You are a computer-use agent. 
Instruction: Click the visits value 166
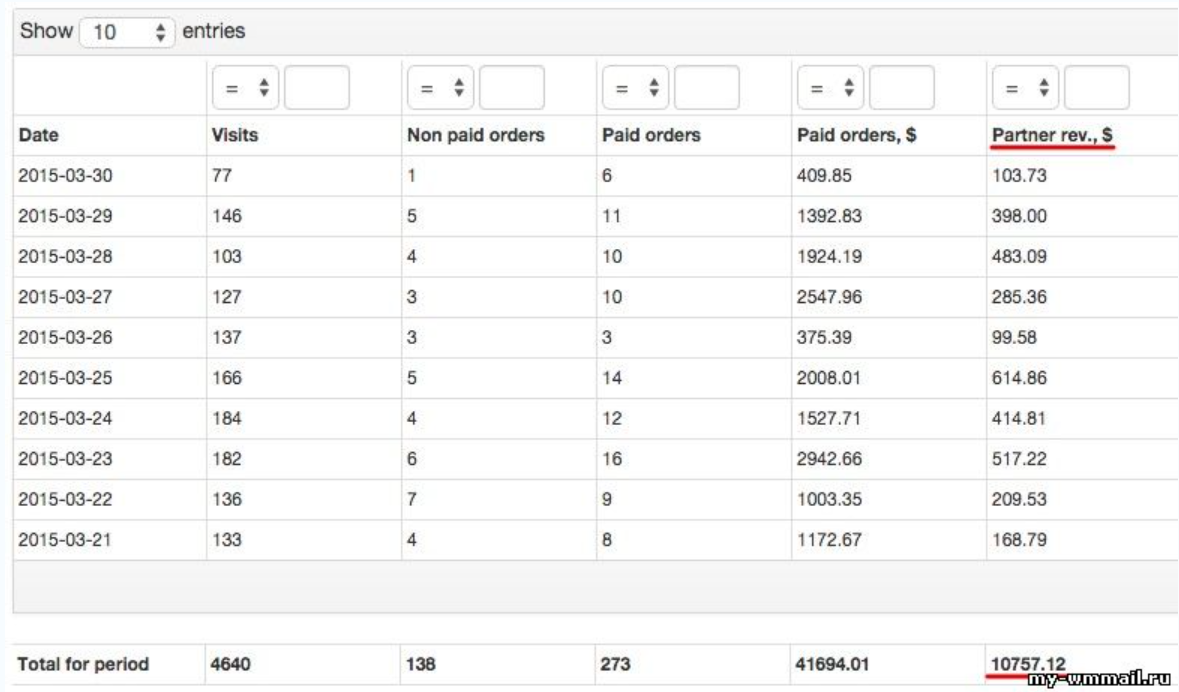point(226,378)
